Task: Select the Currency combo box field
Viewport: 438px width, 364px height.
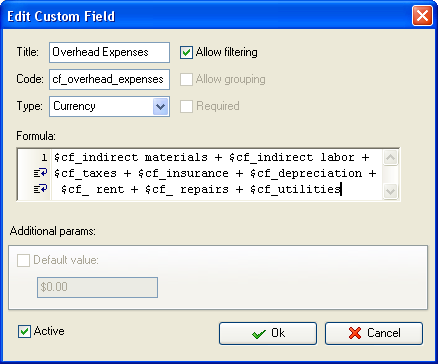Action: click(x=109, y=107)
